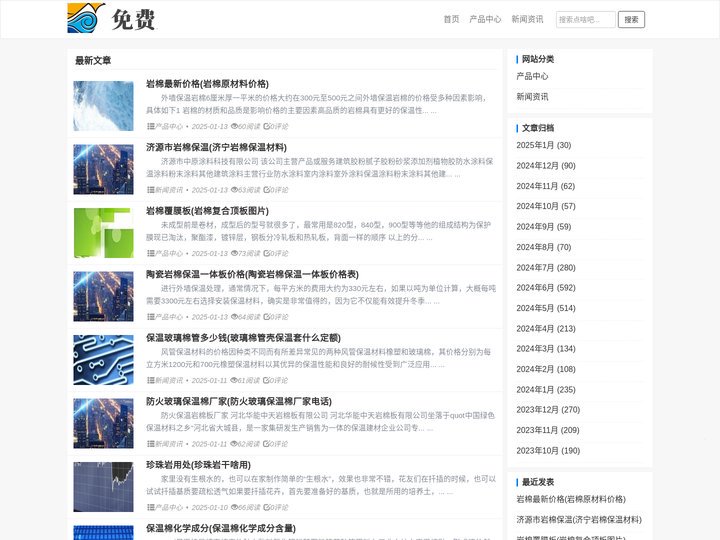
Task: Open archive 2024年8月 (70)
Action: point(544,247)
